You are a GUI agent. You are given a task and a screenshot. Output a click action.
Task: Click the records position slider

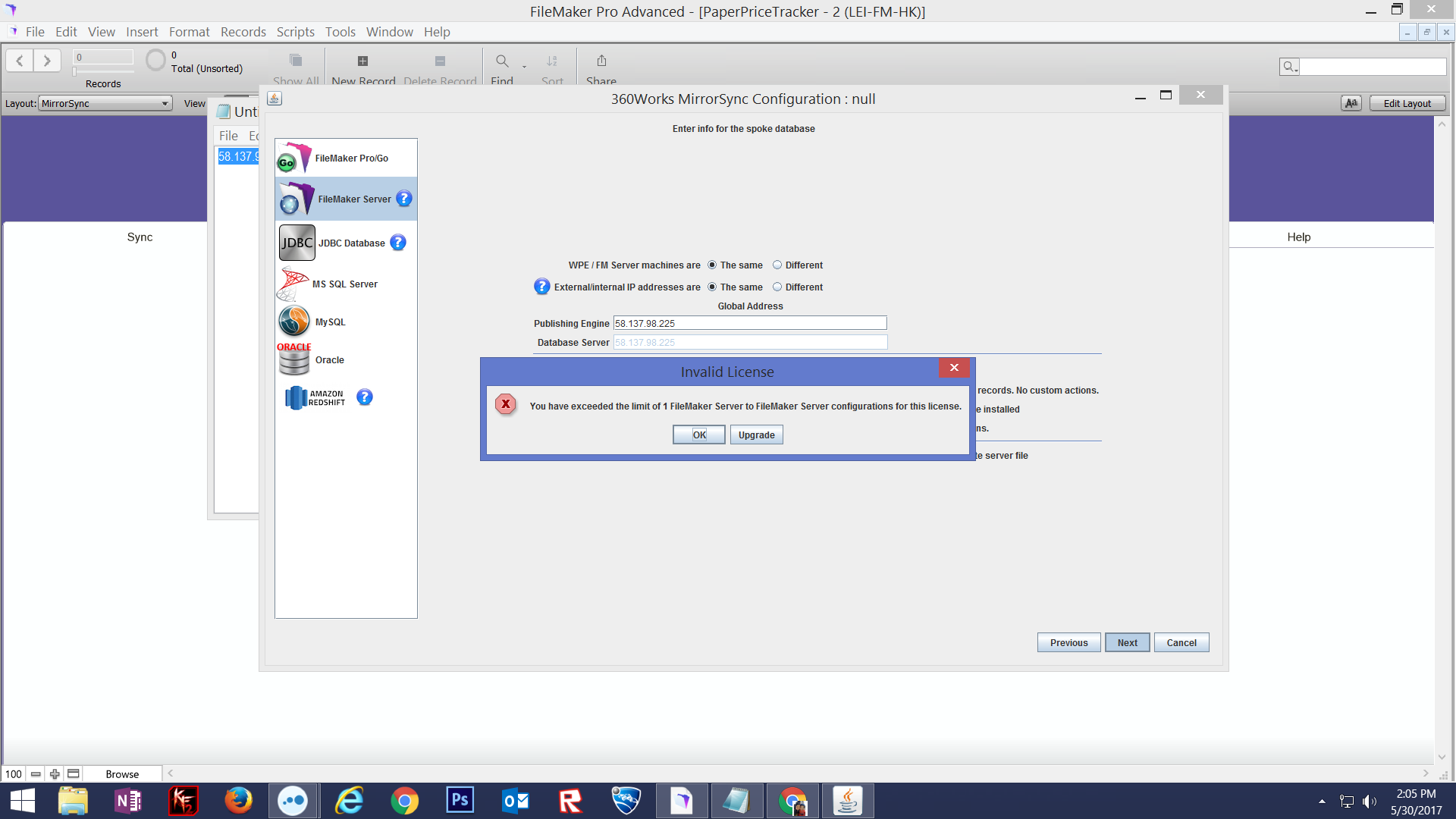coord(103,71)
